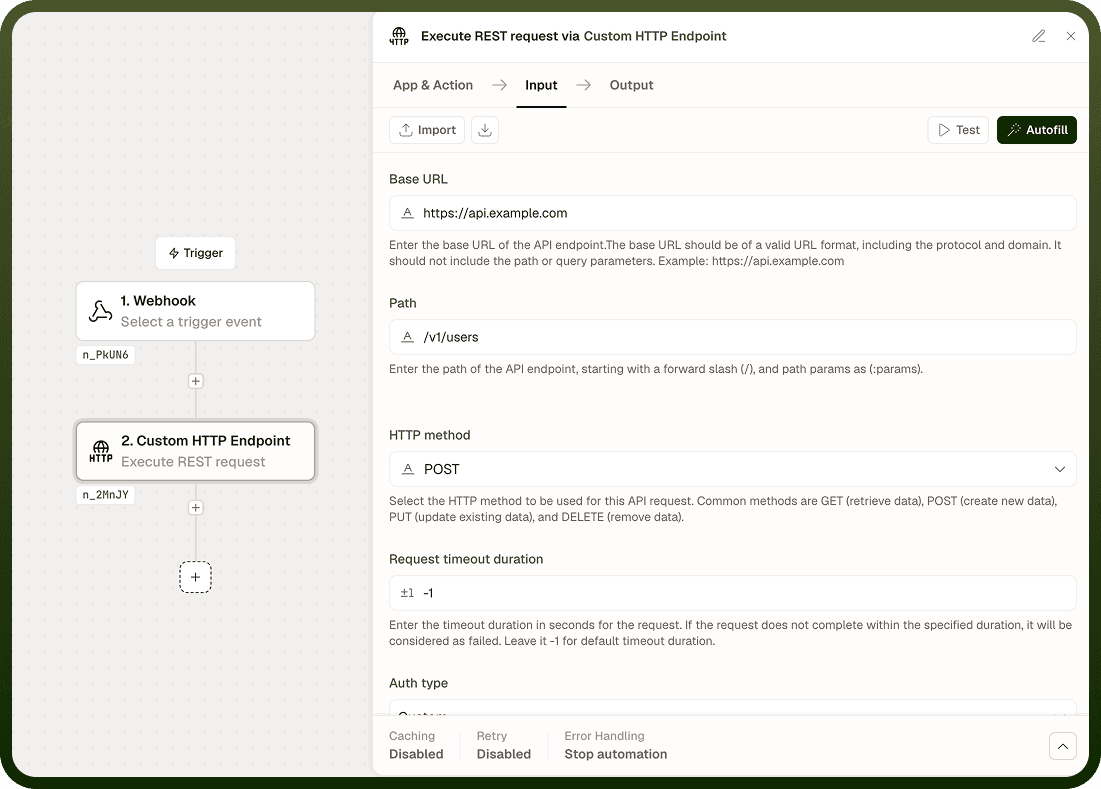Viewport: 1101px width, 789px height.
Task: Click the text type icon in HTTP method field
Action: (407, 469)
